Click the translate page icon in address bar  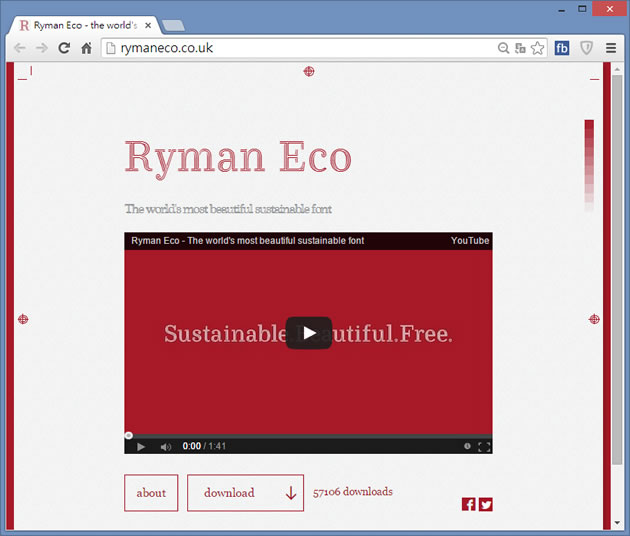pyautogui.click(x=520, y=48)
